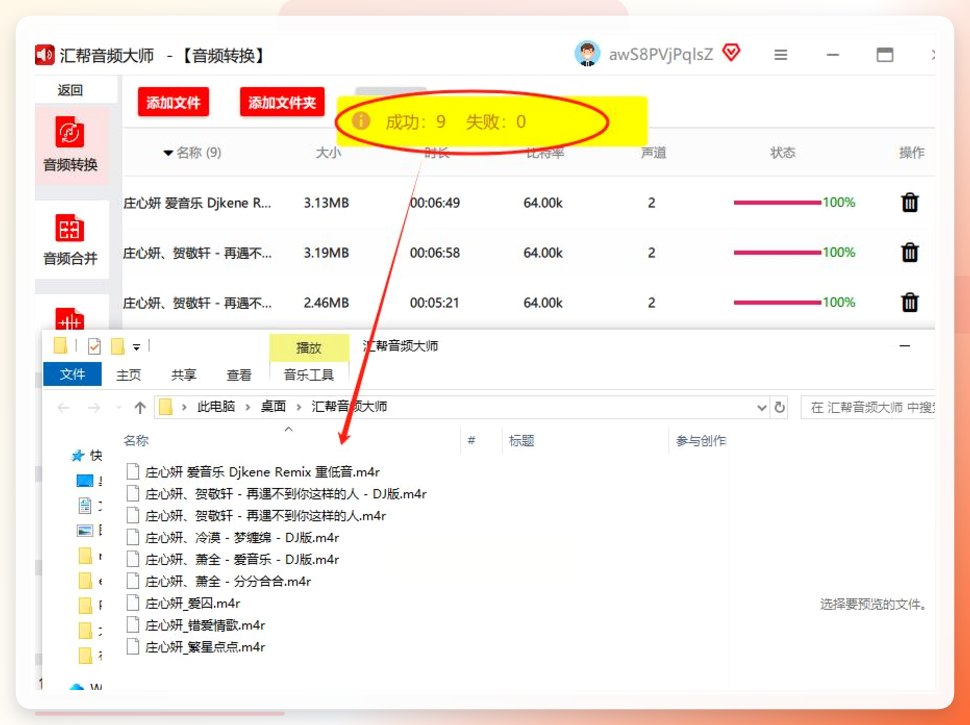The image size is (970, 725).
Task: Expand the chevron after 桌面 in address bar
Action: (x=299, y=407)
